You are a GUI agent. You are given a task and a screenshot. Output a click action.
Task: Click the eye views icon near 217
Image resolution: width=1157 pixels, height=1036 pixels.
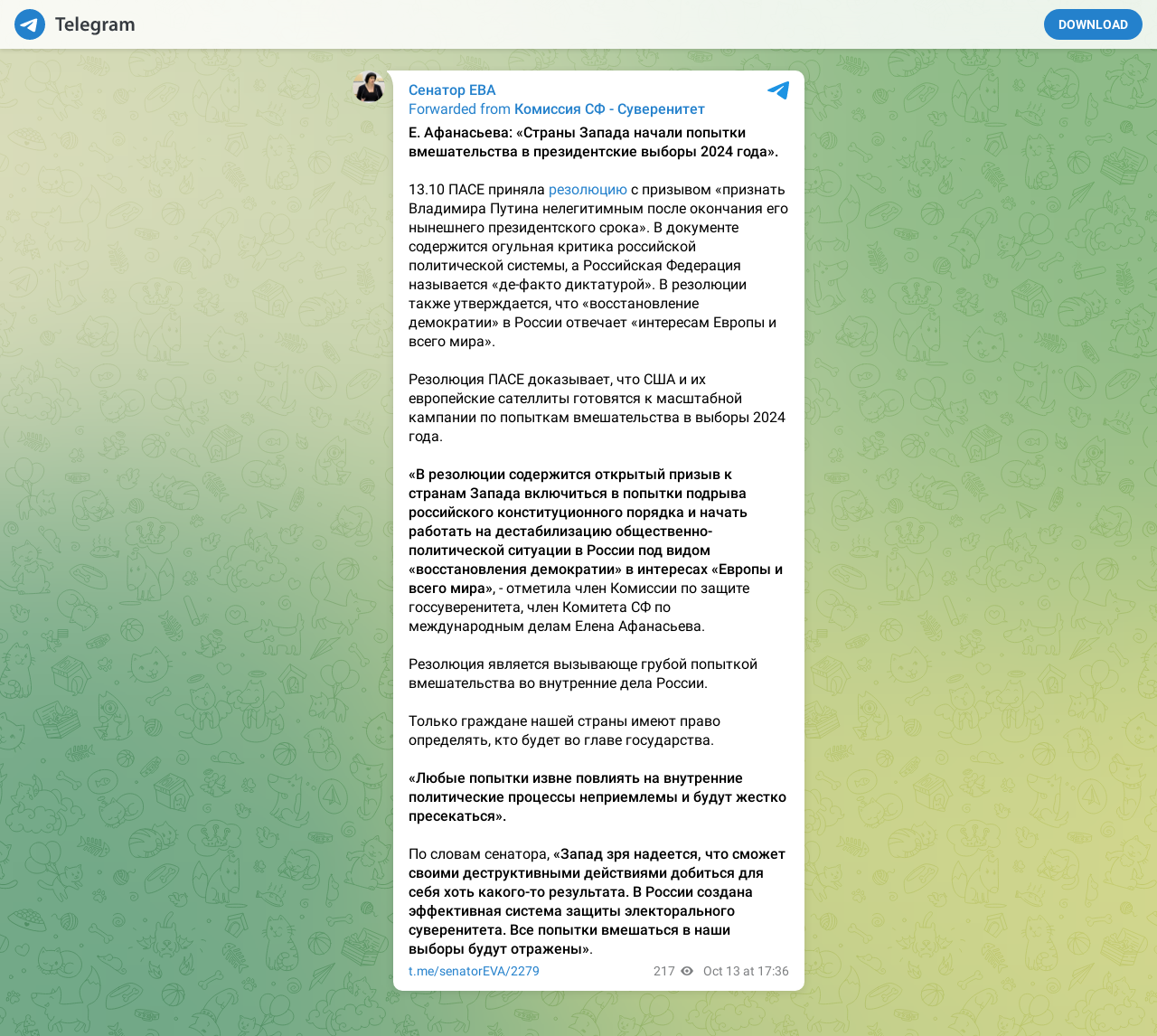click(x=687, y=971)
